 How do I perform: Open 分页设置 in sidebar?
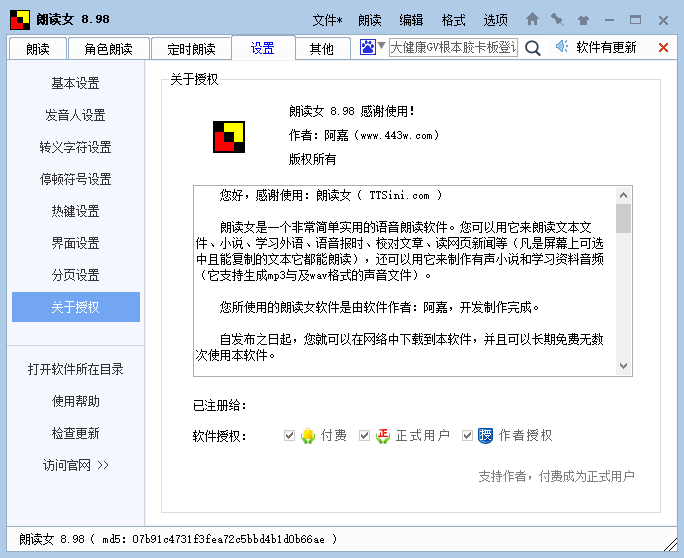click(x=75, y=275)
